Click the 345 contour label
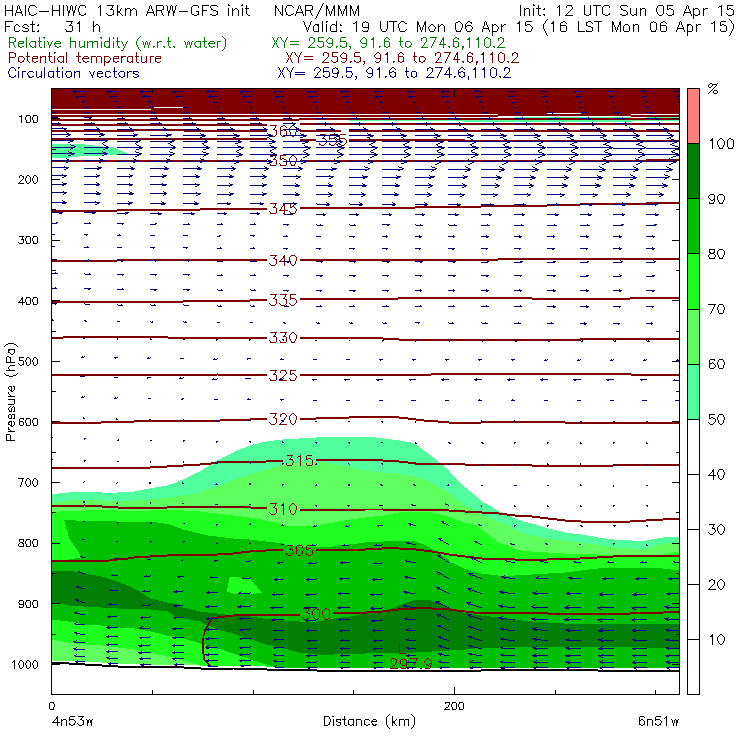Screen dimensions: 740x740 (283, 209)
